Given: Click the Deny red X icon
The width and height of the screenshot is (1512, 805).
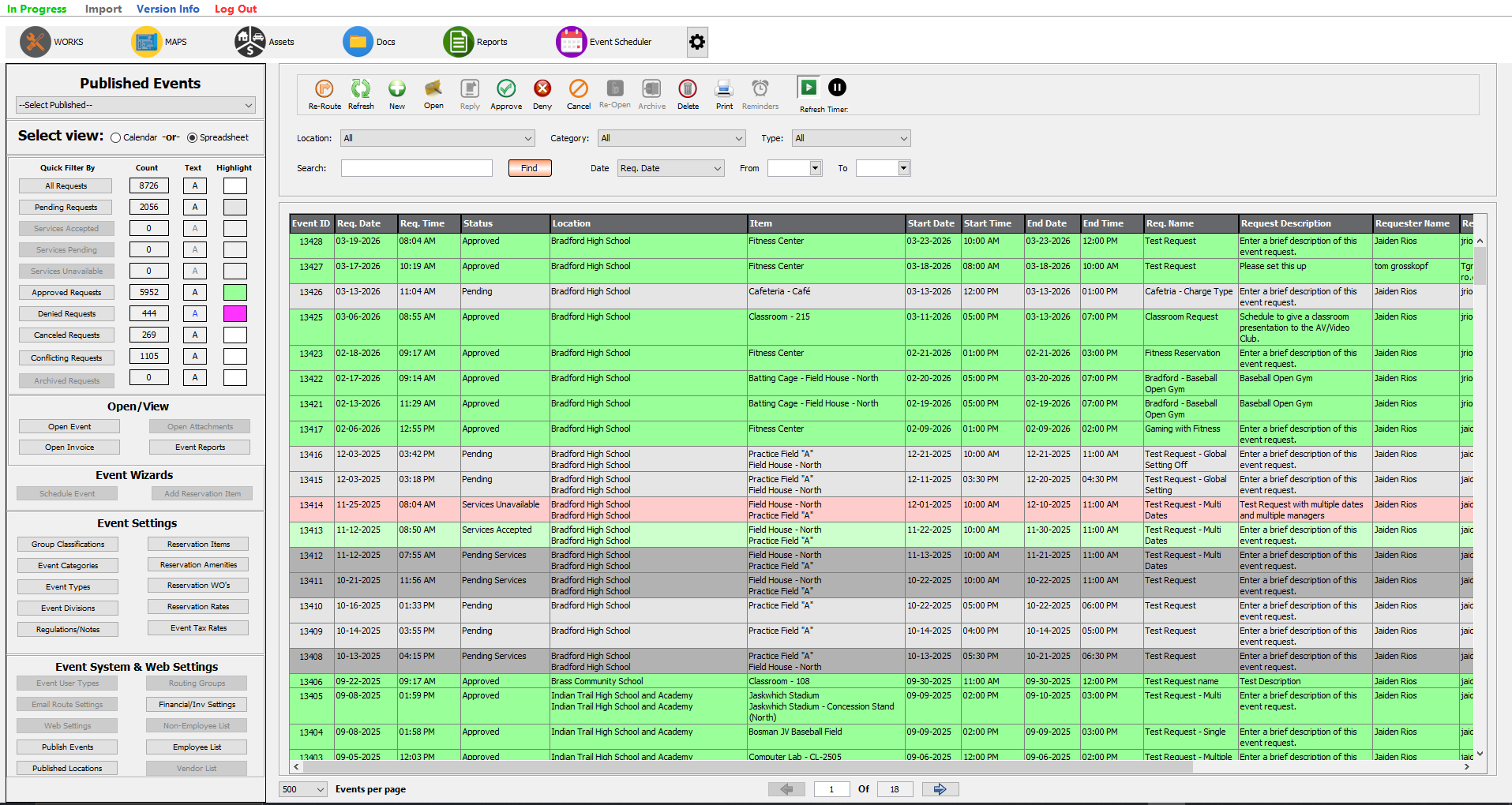Looking at the screenshot, I should pyautogui.click(x=542, y=88).
